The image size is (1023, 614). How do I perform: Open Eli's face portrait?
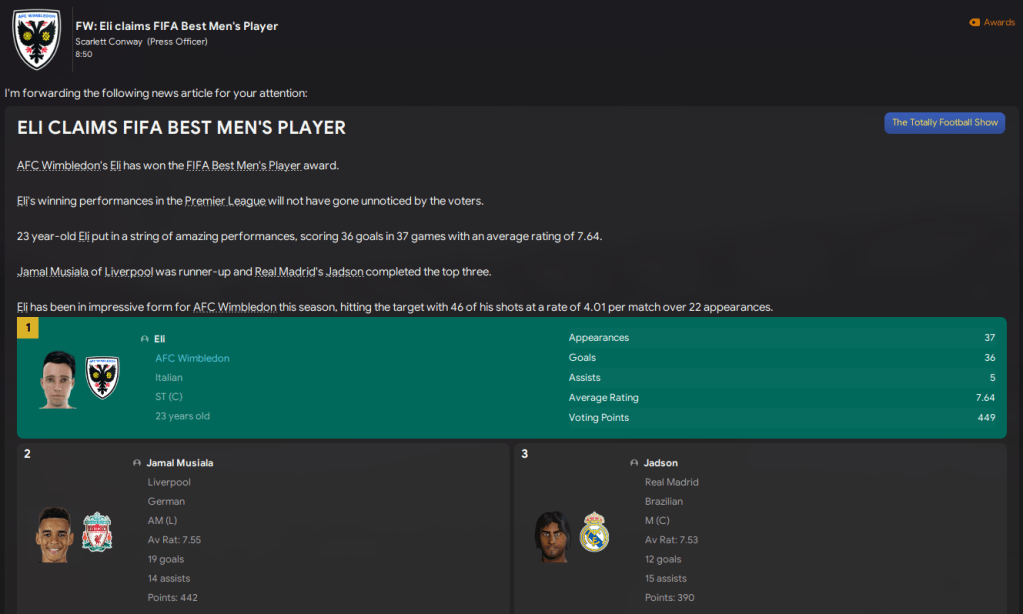58,379
